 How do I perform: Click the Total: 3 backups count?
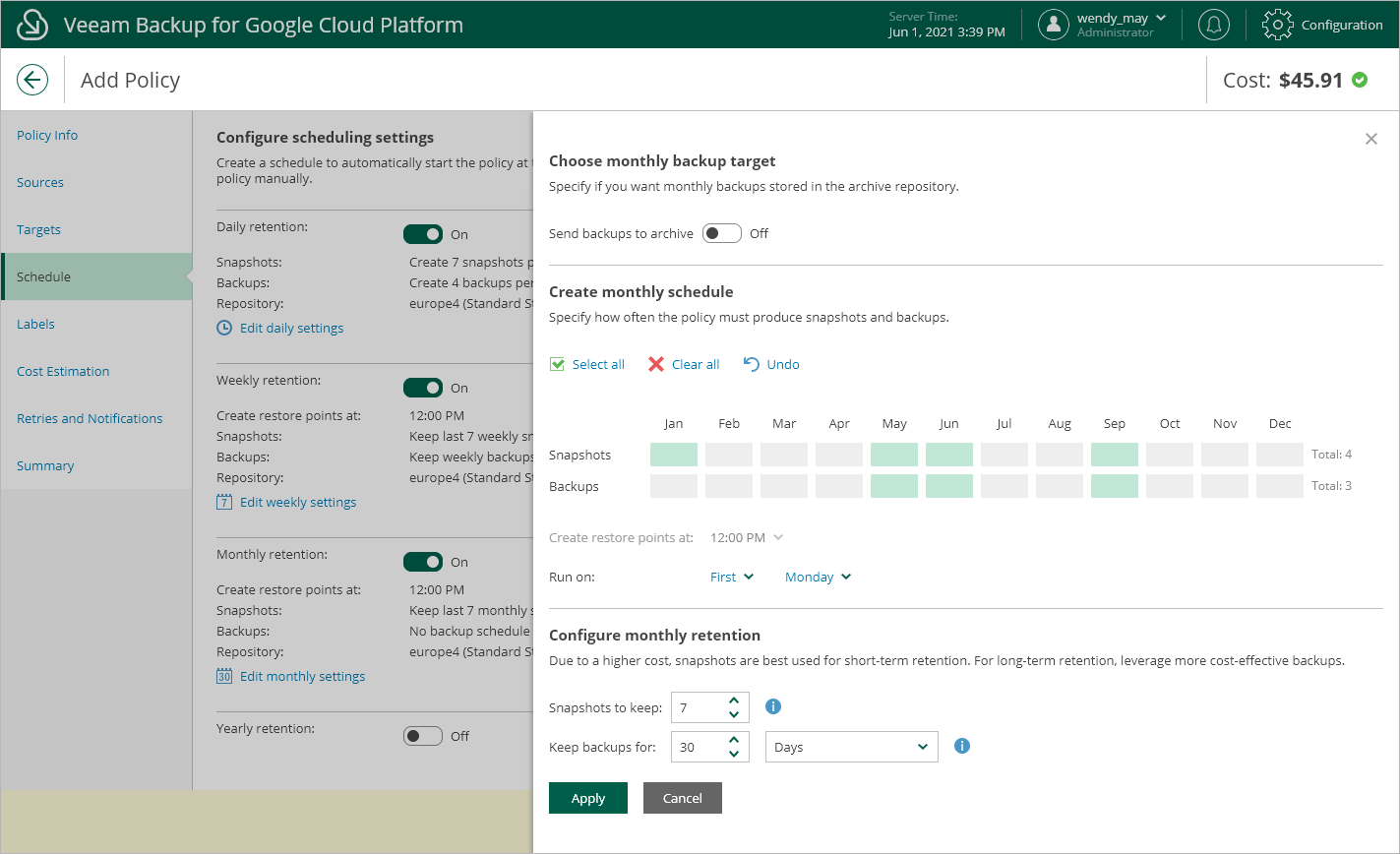(1331, 486)
